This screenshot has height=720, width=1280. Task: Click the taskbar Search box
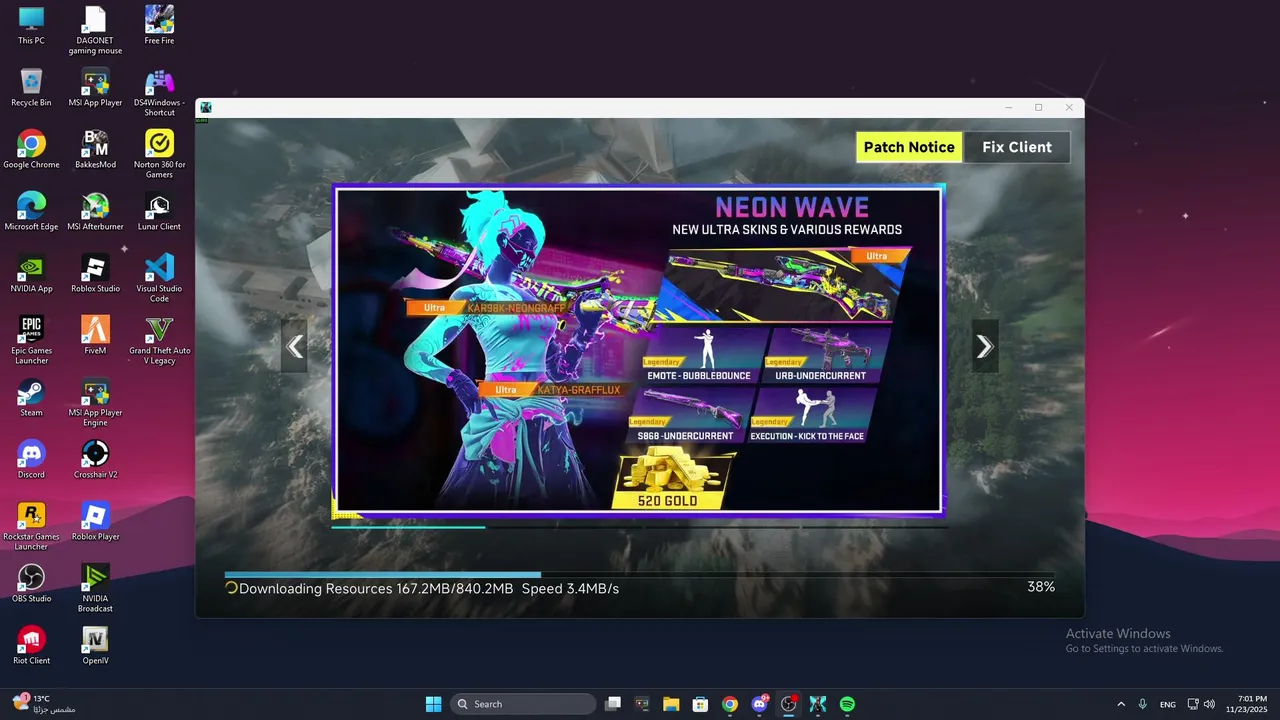click(523, 704)
